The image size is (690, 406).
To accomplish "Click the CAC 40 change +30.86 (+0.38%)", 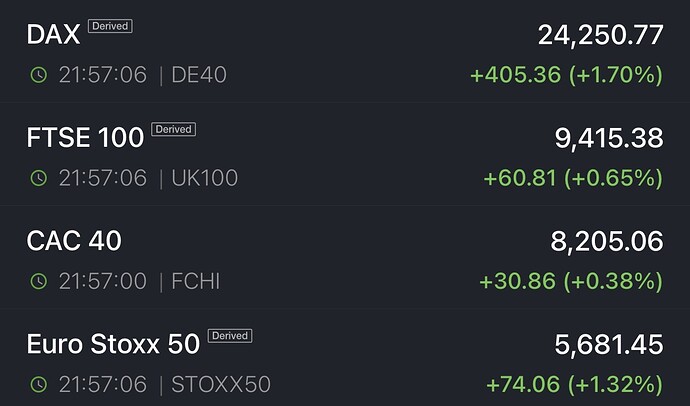I will click(570, 282).
